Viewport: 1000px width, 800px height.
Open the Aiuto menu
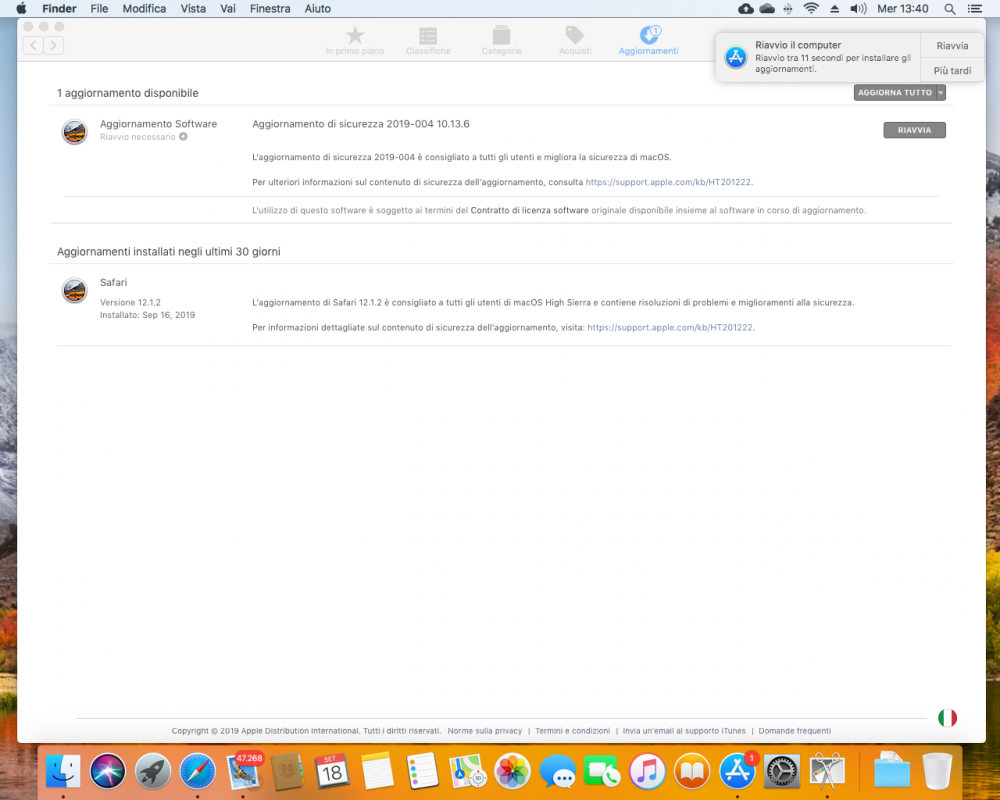coord(318,8)
